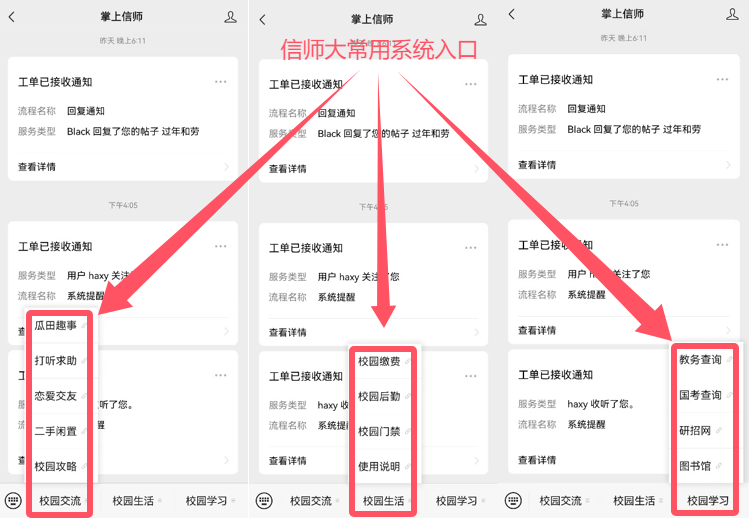749x519 pixels.
Task: Switch to keyboard input in right screen
Action: point(514,501)
